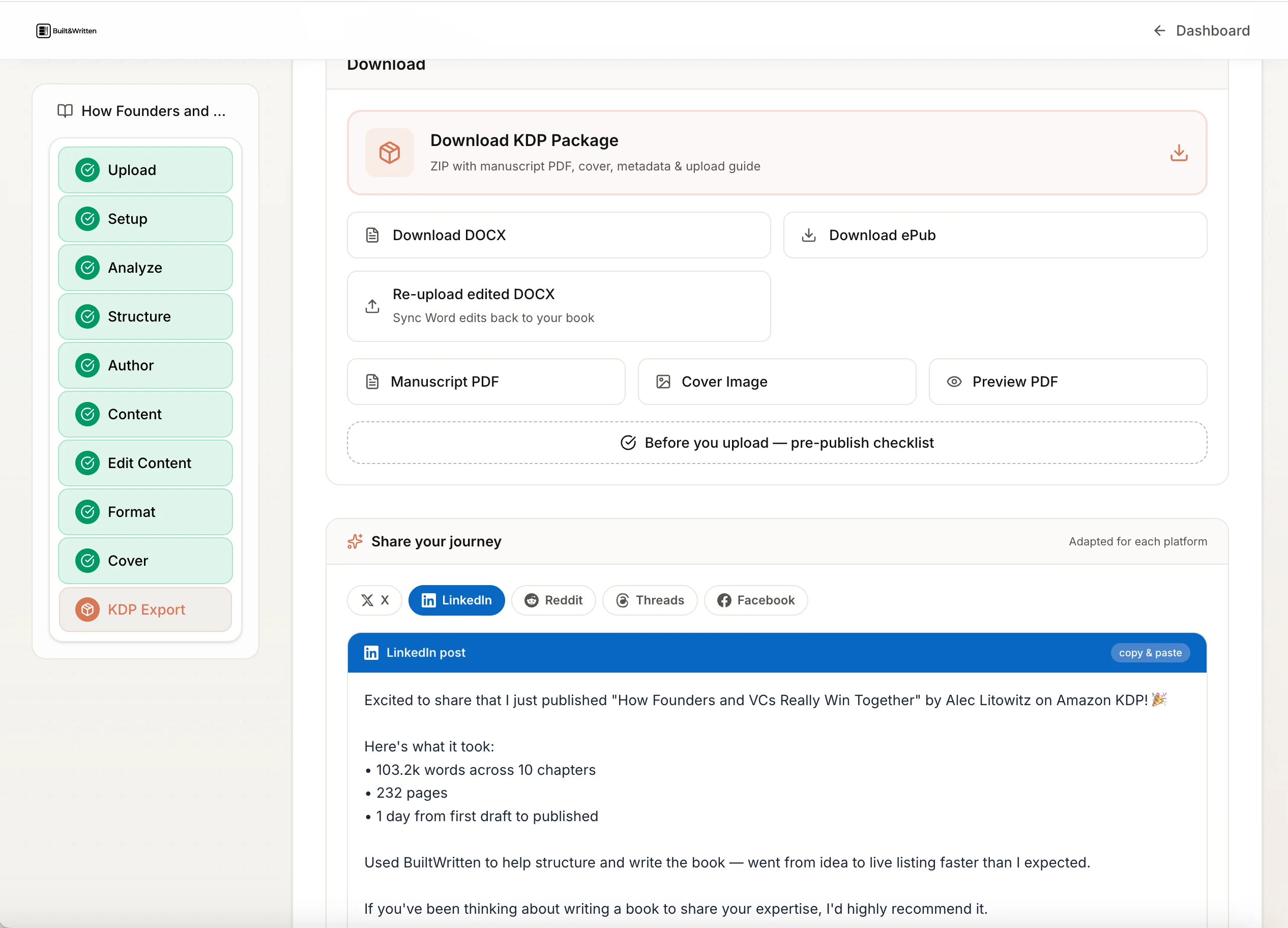Download the Cover Image
This screenshot has height=928, width=1288.
pyautogui.click(x=777, y=382)
